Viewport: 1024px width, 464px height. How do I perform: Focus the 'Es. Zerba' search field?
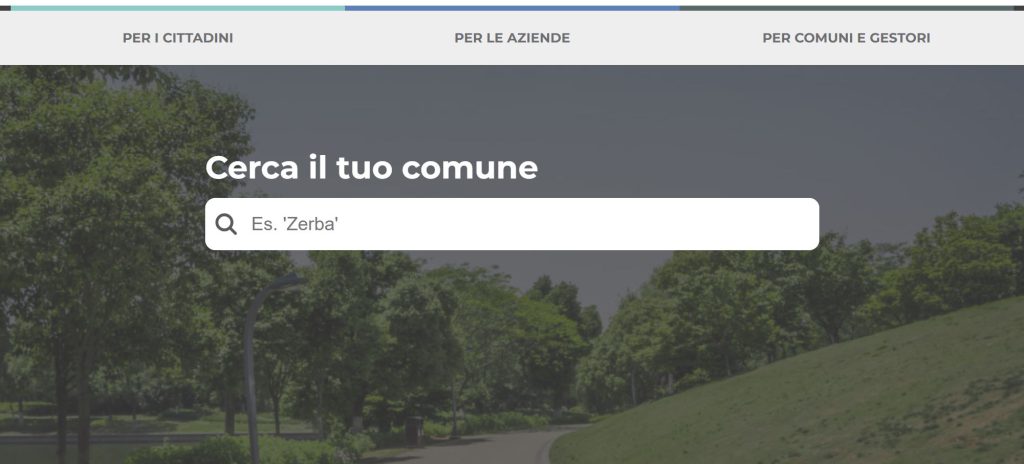(512, 224)
